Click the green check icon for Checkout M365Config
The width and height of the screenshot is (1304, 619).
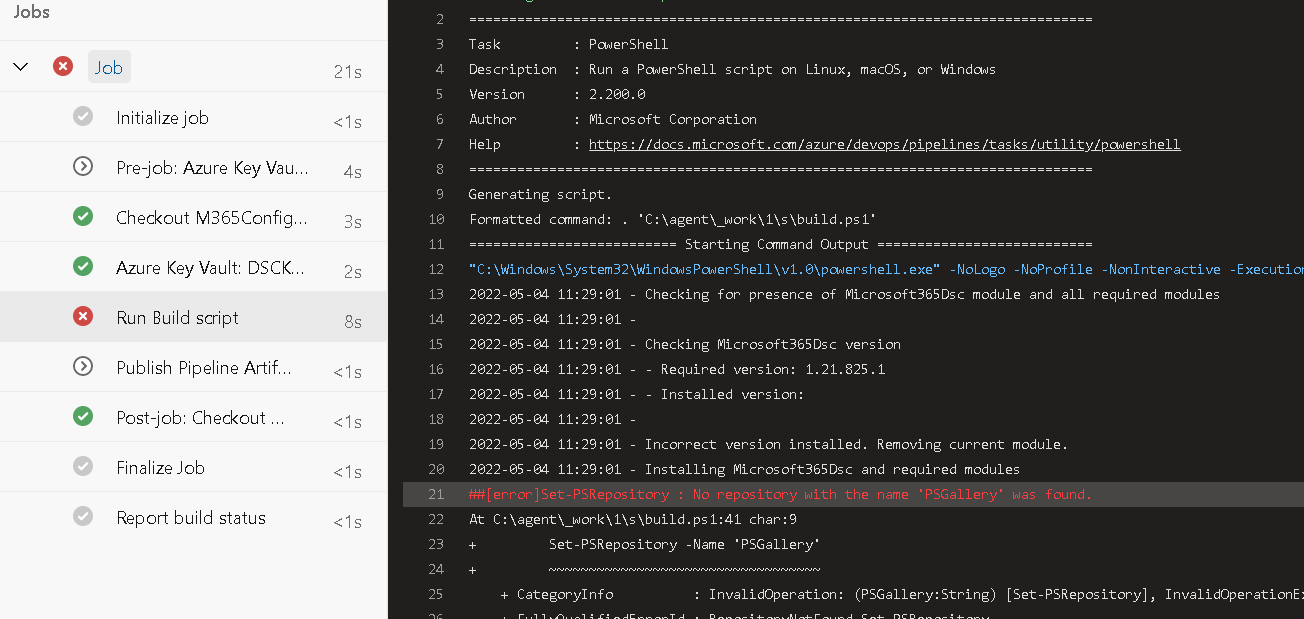(83, 216)
